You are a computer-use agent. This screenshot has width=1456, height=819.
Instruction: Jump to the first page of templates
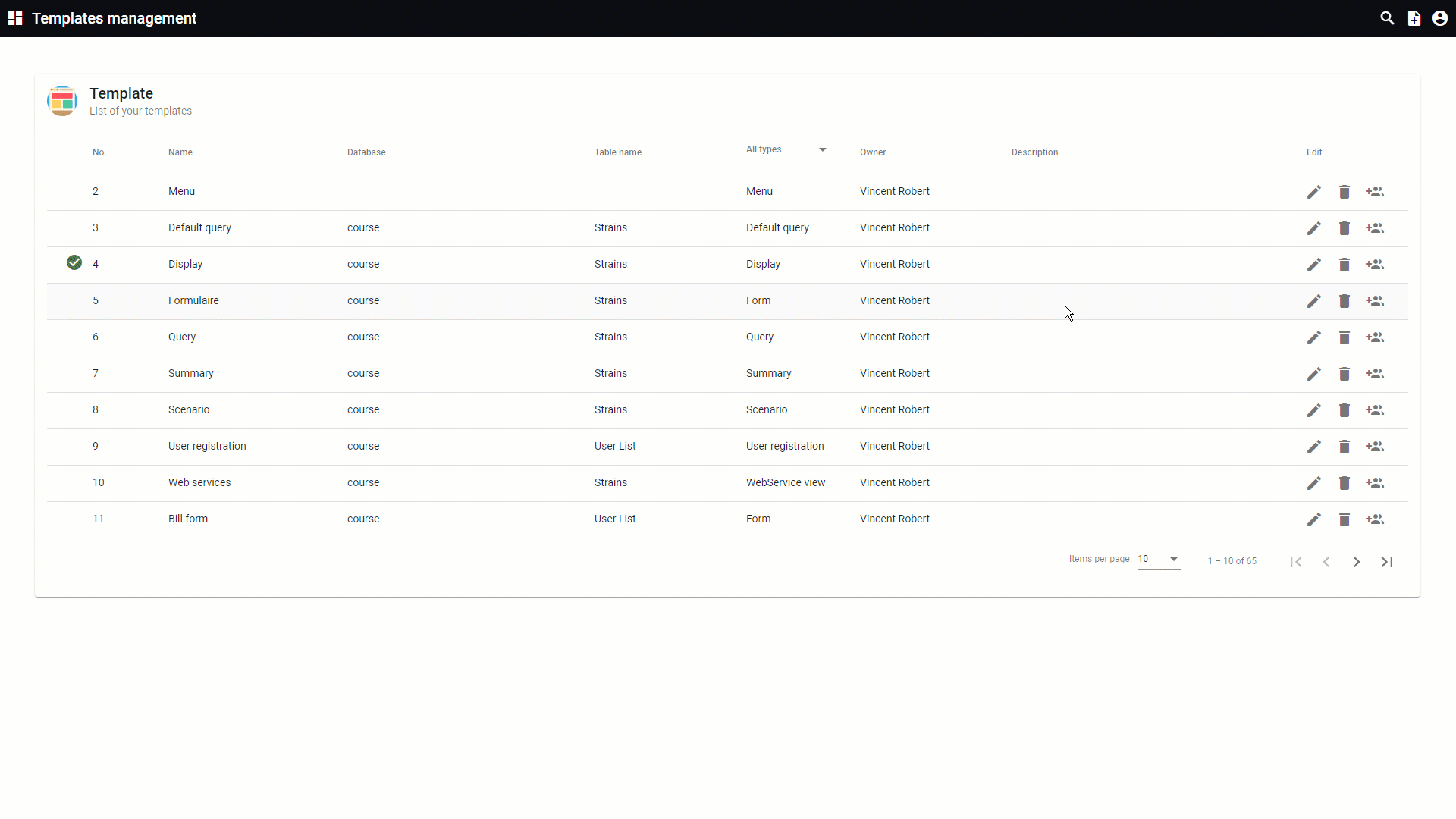(1296, 562)
